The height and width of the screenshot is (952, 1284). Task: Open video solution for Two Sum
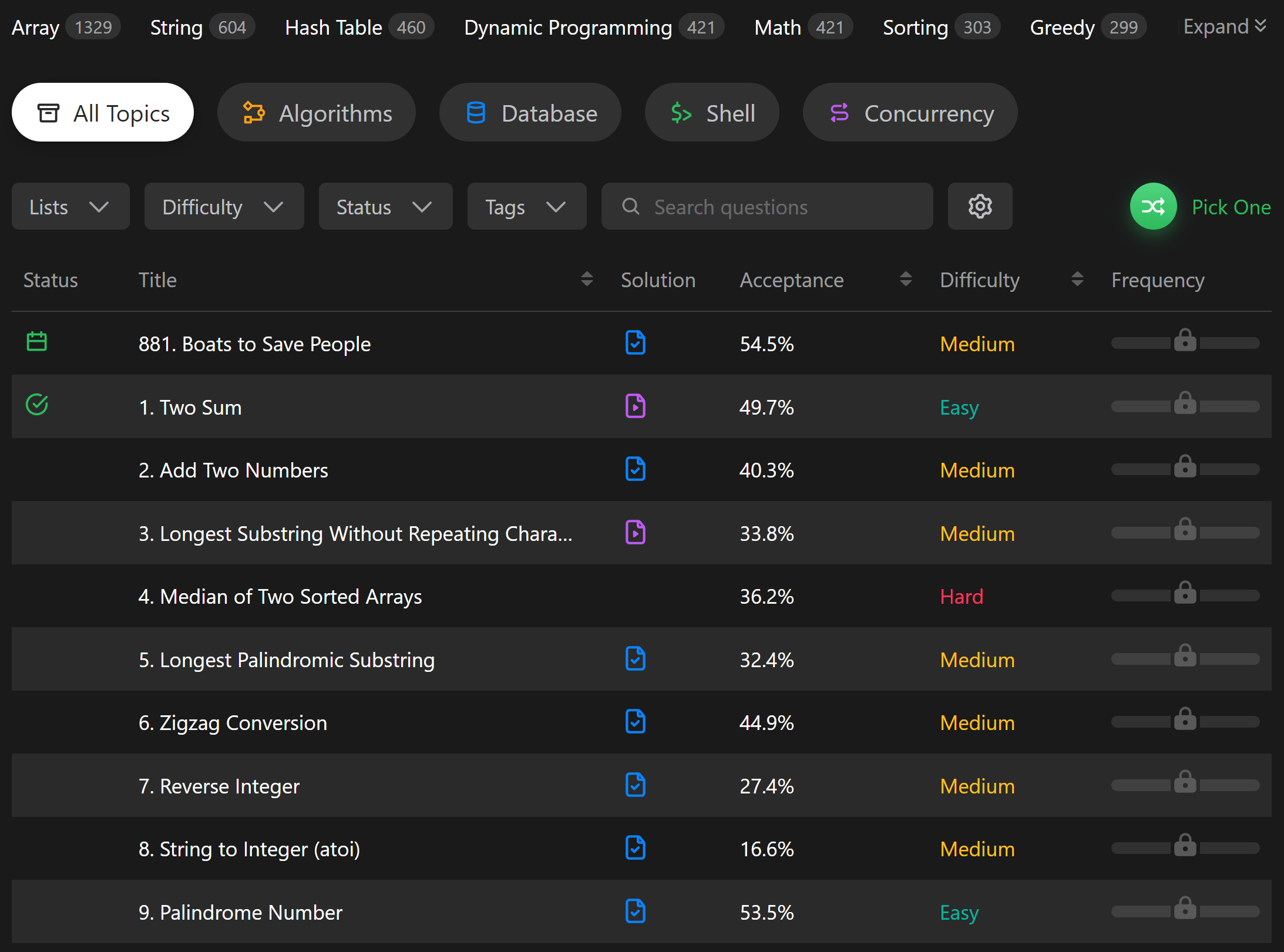[635, 406]
